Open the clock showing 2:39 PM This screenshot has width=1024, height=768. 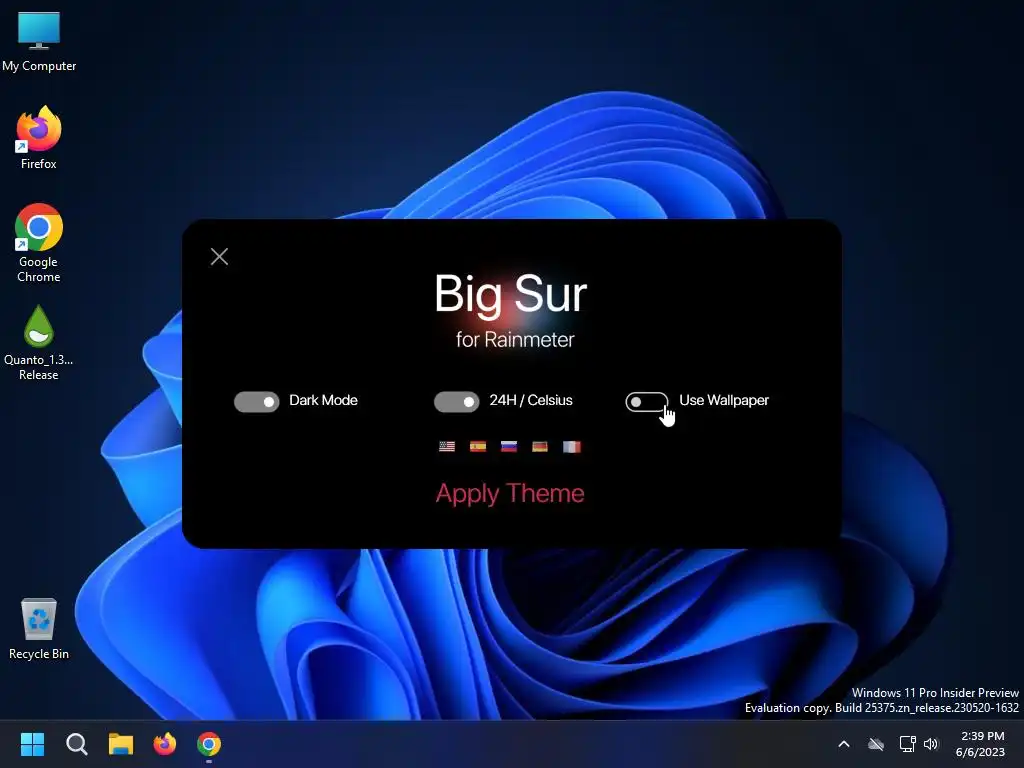click(x=980, y=744)
